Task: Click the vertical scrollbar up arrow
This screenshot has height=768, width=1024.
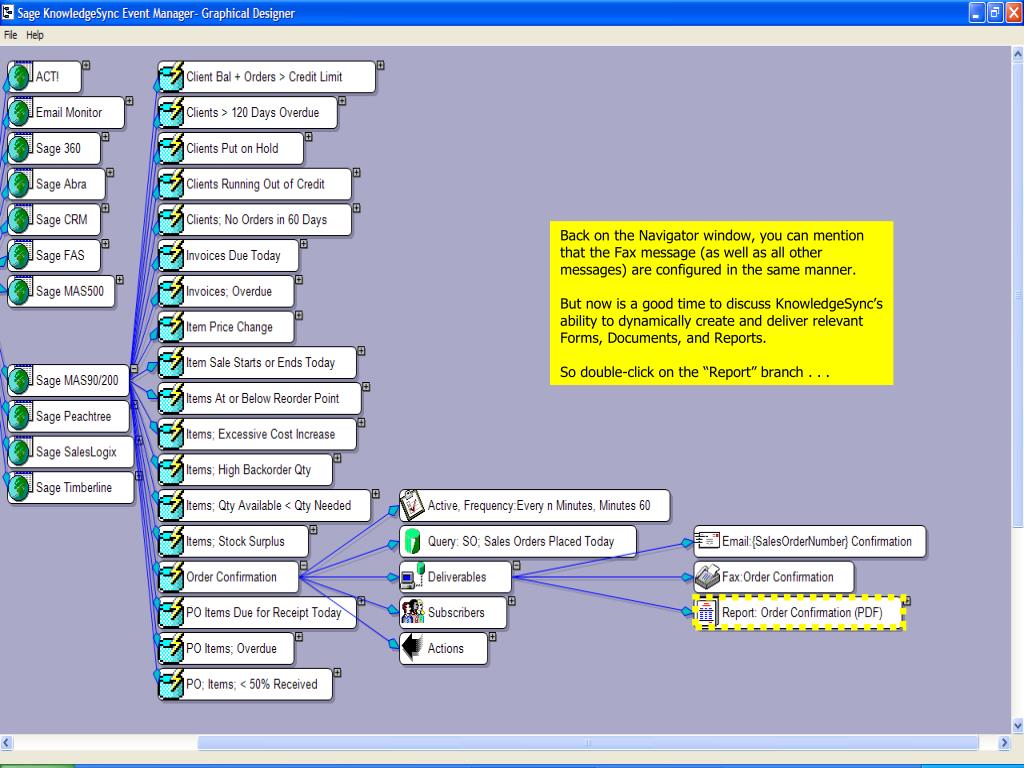Action: point(1017,55)
